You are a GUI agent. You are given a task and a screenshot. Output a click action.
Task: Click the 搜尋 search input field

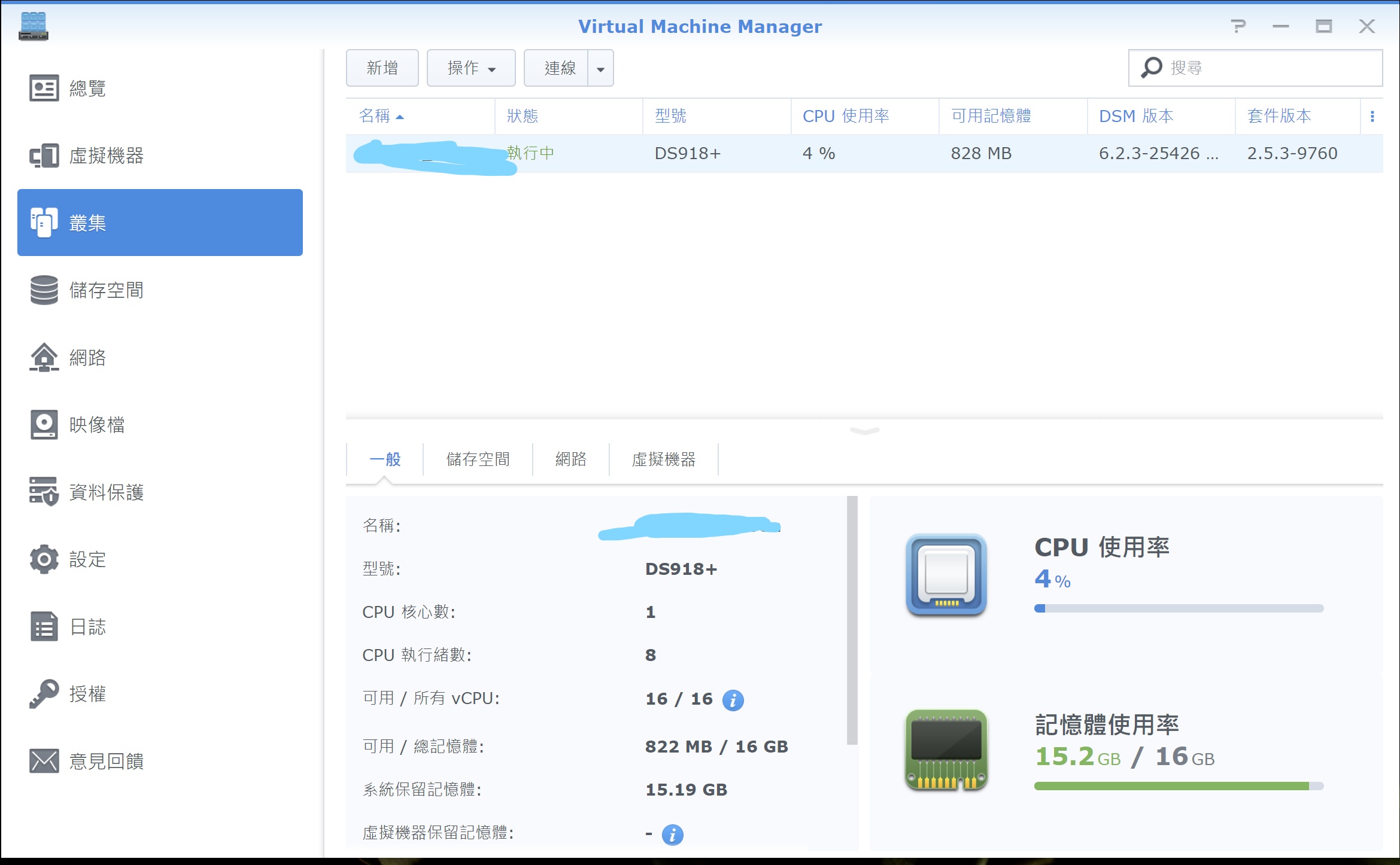point(1269,68)
